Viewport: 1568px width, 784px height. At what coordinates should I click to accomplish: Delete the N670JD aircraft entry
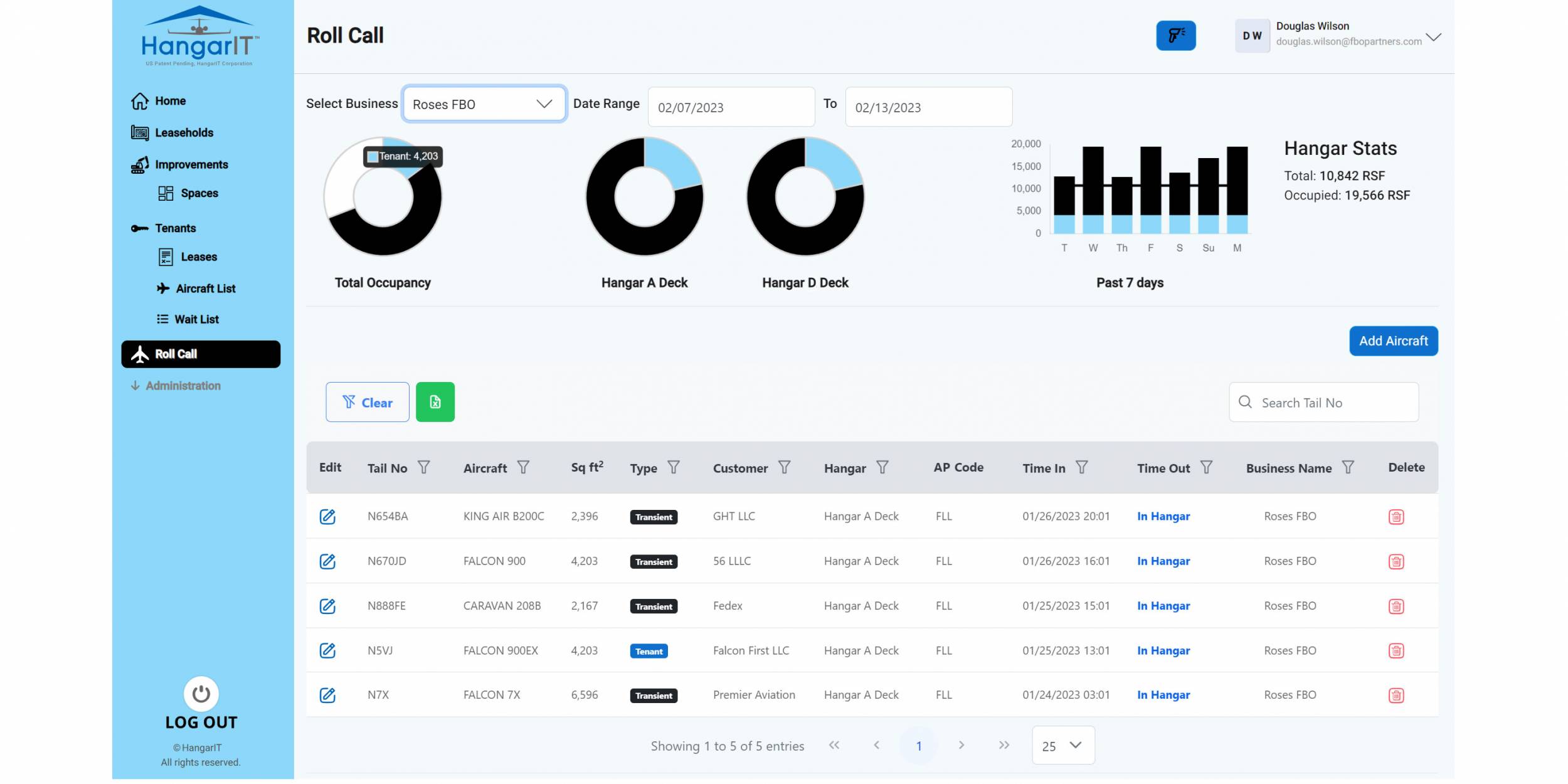[x=1396, y=561]
